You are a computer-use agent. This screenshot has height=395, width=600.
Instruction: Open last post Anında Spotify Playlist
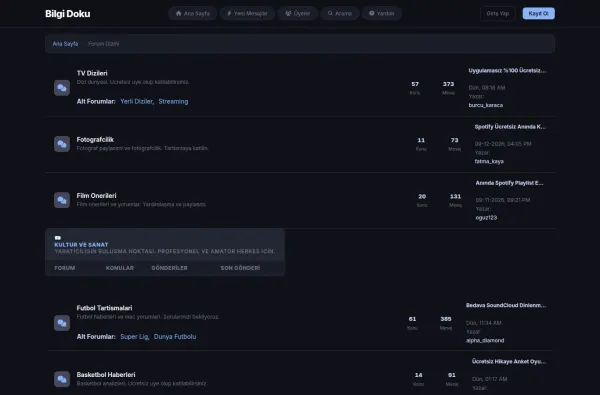click(509, 183)
